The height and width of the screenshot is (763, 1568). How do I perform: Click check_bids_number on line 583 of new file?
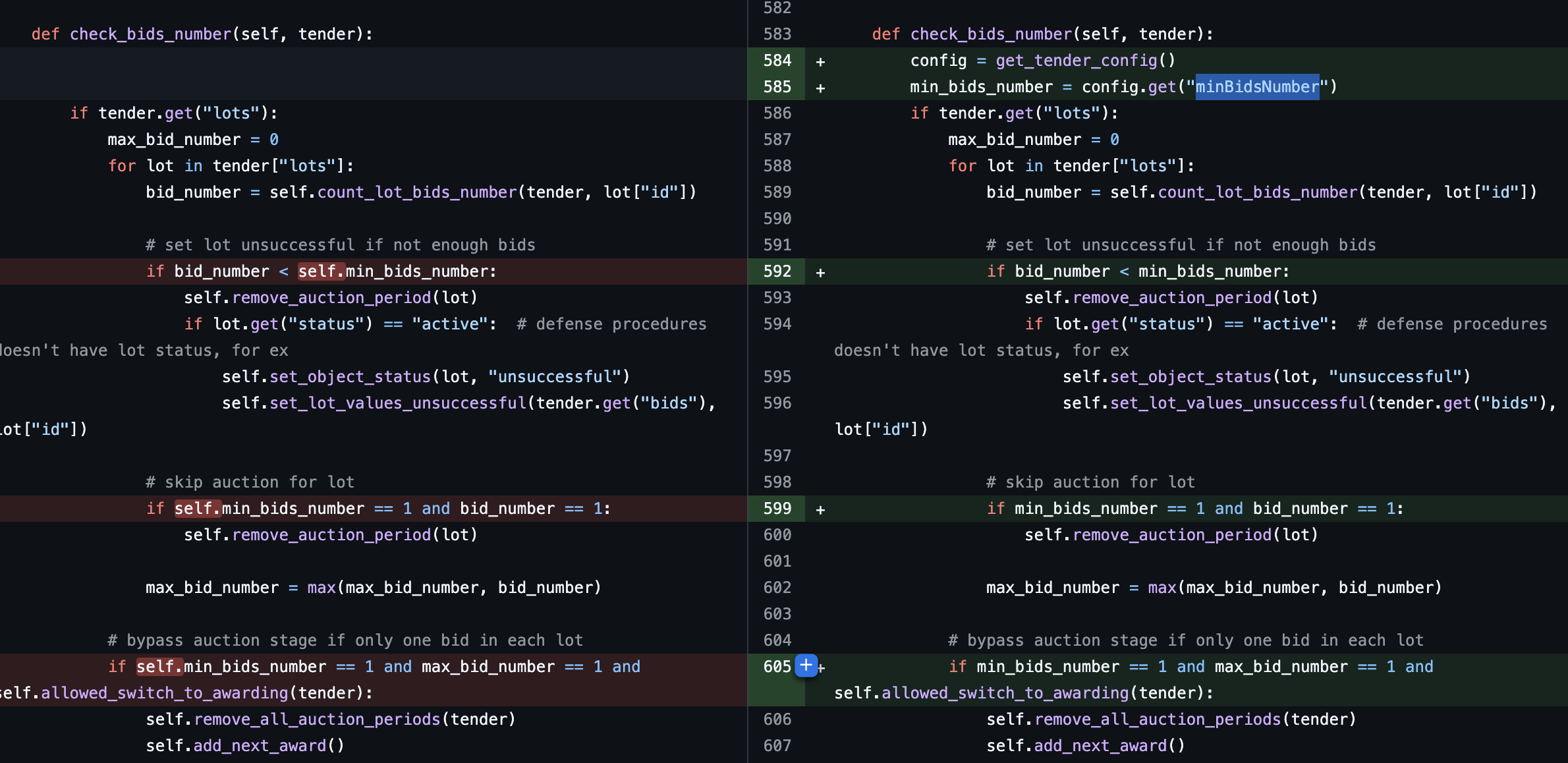992,34
